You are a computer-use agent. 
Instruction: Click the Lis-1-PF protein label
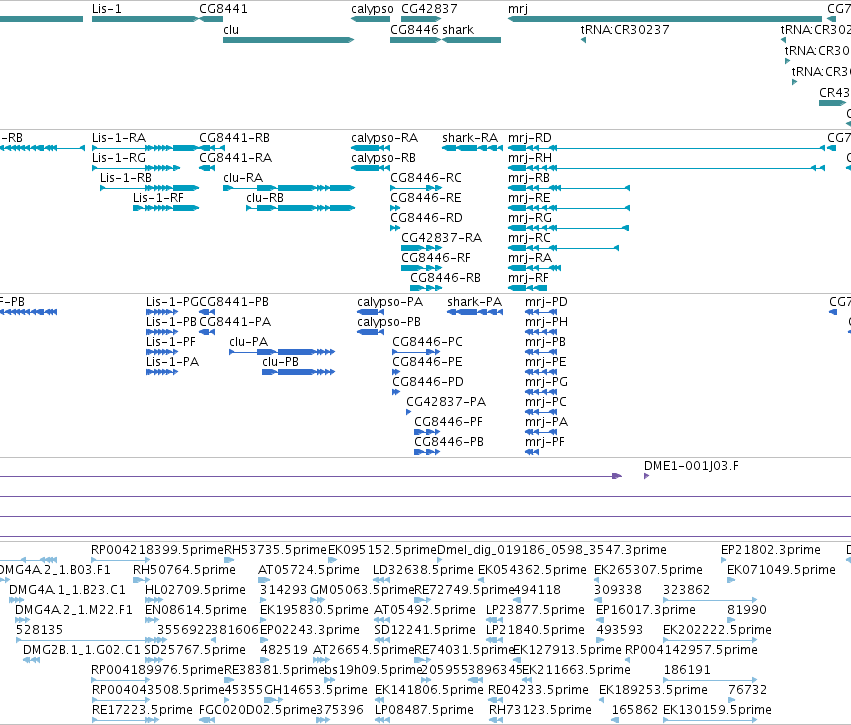pyautogui.click(x=171, y=342)
